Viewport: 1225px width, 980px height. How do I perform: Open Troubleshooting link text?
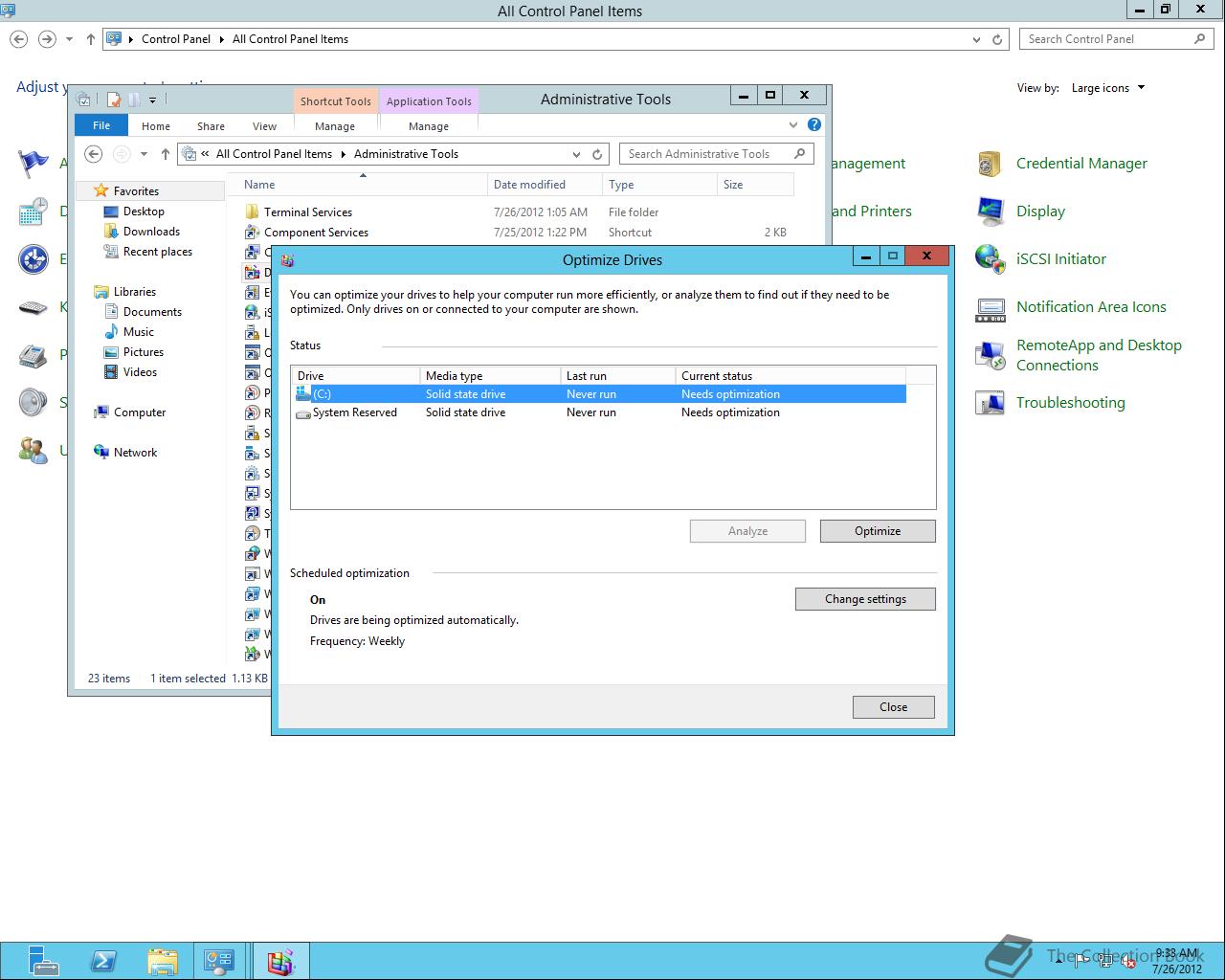tap(1070, 403)
